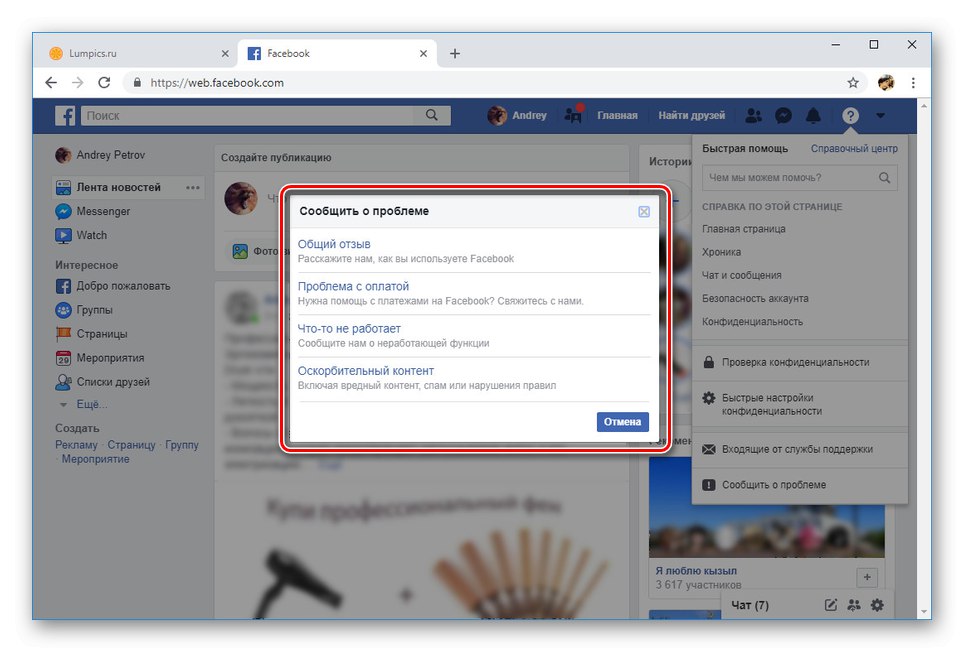This screenshot has height=652, width=964.
Task: Toggle the help question mark icon
Action: click(850, 116)
